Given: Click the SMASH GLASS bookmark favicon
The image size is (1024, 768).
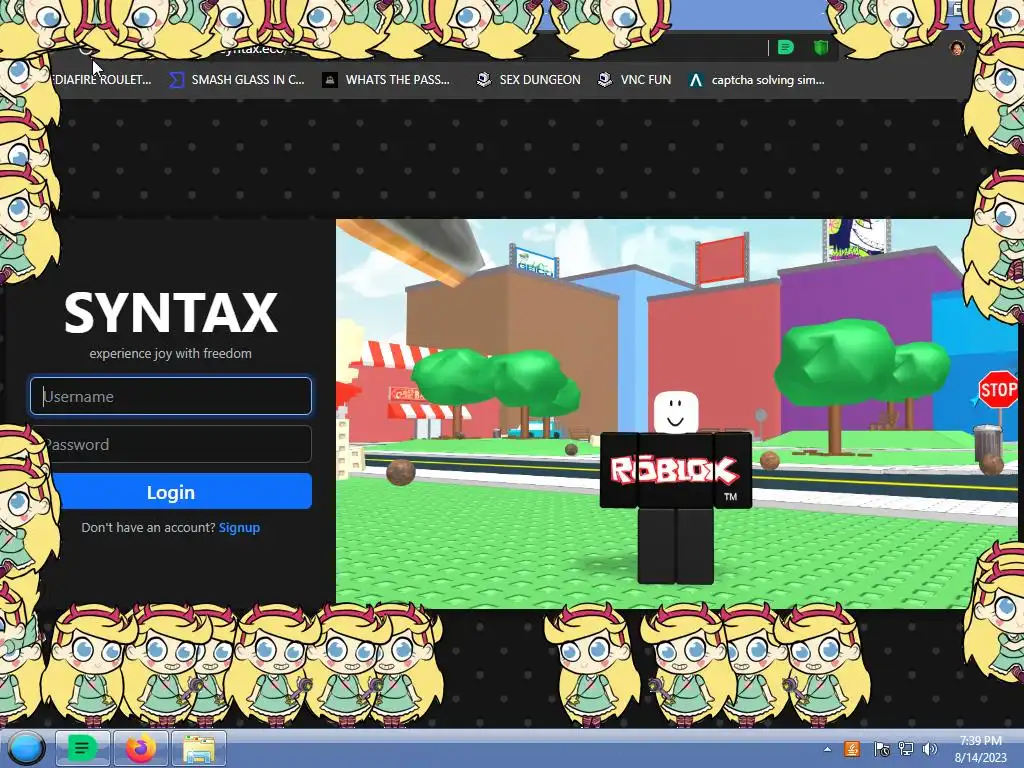Looking at the screenshot, I should (176, 80).
